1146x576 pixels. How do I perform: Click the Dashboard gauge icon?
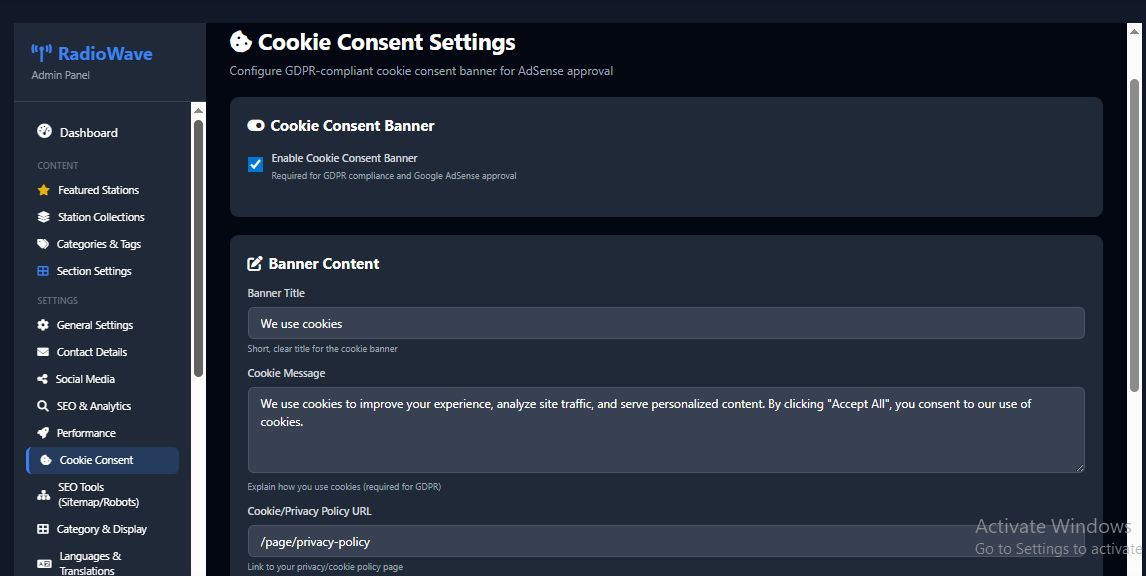44,132
